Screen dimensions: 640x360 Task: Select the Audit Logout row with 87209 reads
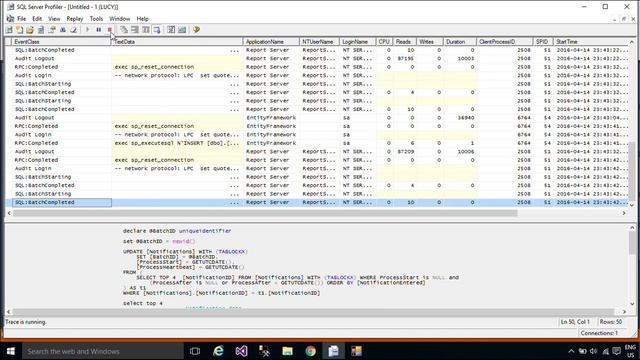pos(317,151)
